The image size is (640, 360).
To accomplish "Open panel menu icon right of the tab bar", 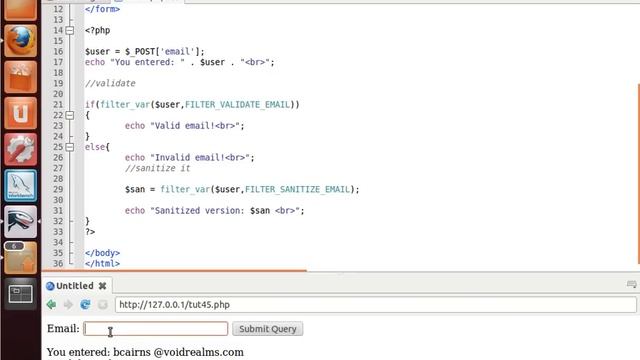I will pos(631,284).
